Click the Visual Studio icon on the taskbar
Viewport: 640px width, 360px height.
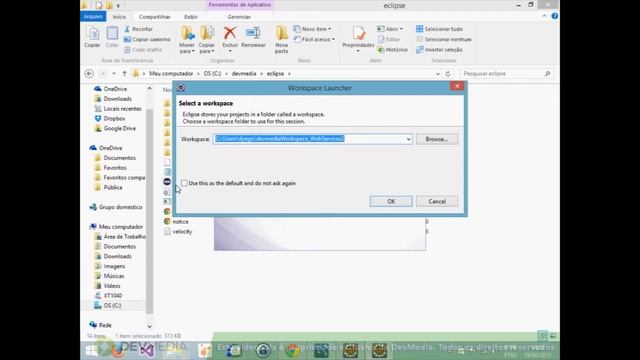147,350
